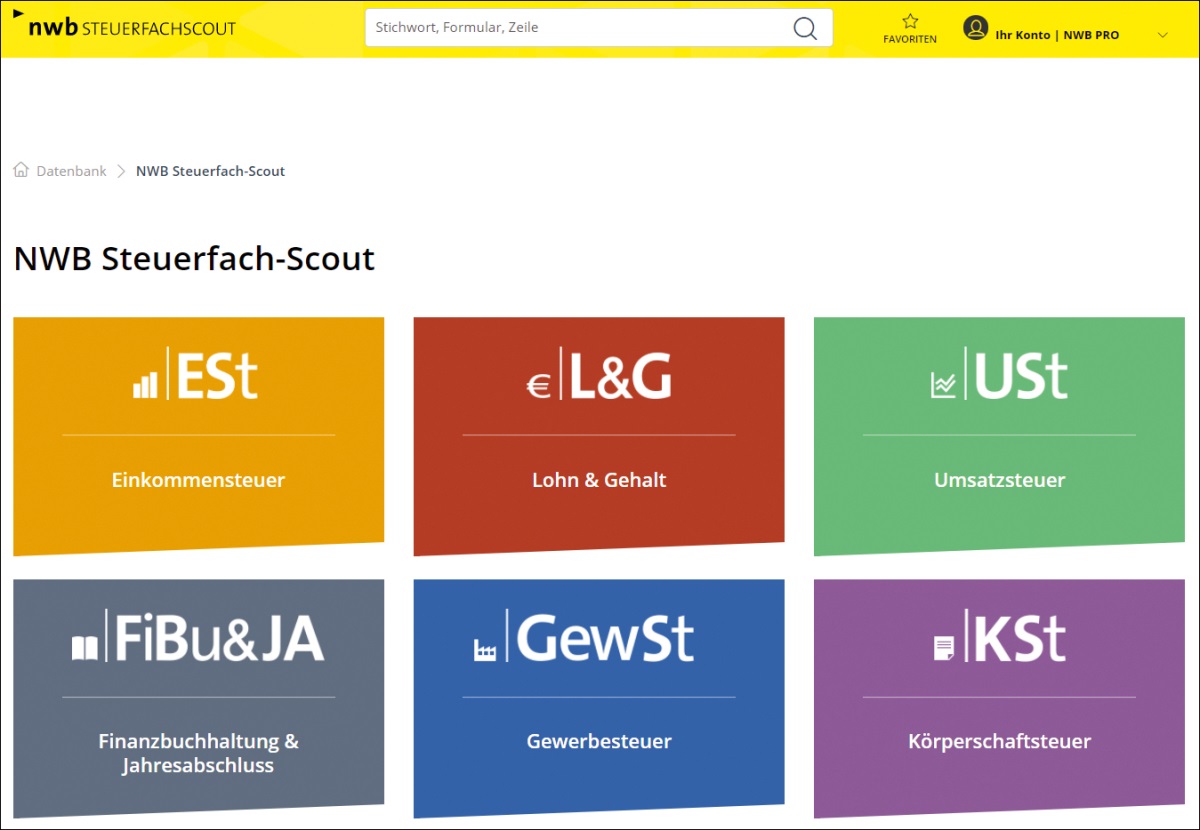The width and height of the screenshot is (1200, 830).
Task: Click the magnifying glass search icon
Action: click(x=805, y=28)
